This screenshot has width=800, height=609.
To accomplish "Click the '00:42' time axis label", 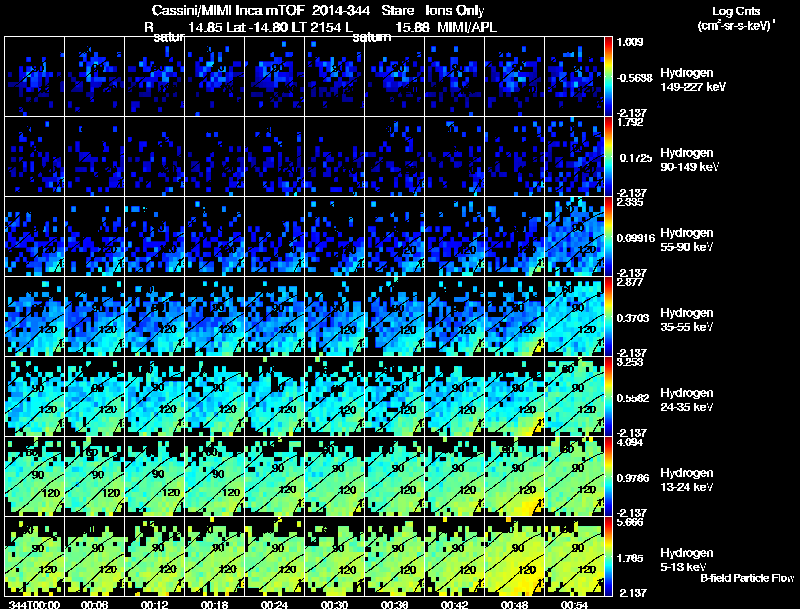I will pyautogui.click(x=454, y=604).
